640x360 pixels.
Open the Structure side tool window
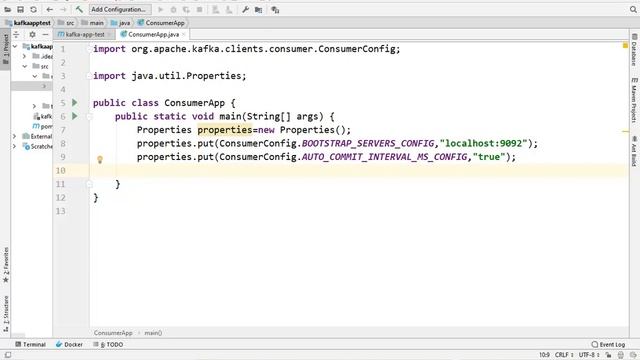point(5,313)
